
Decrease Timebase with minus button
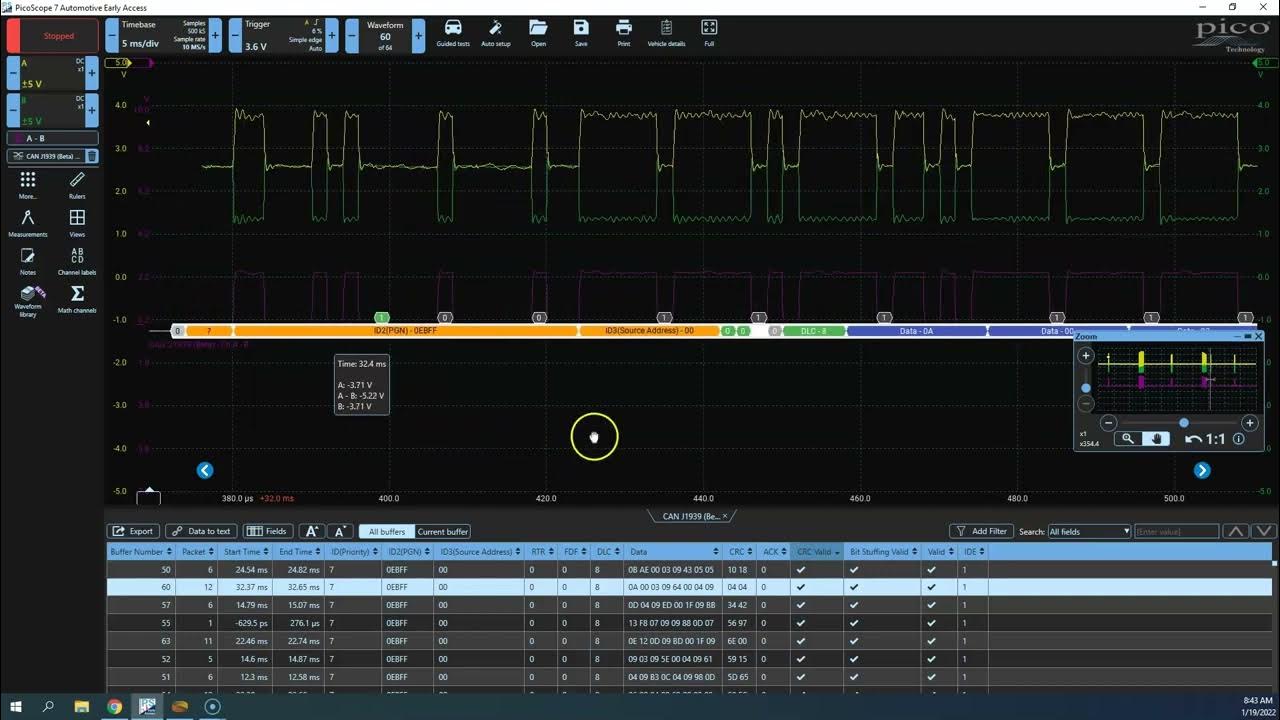pos(112,36)
